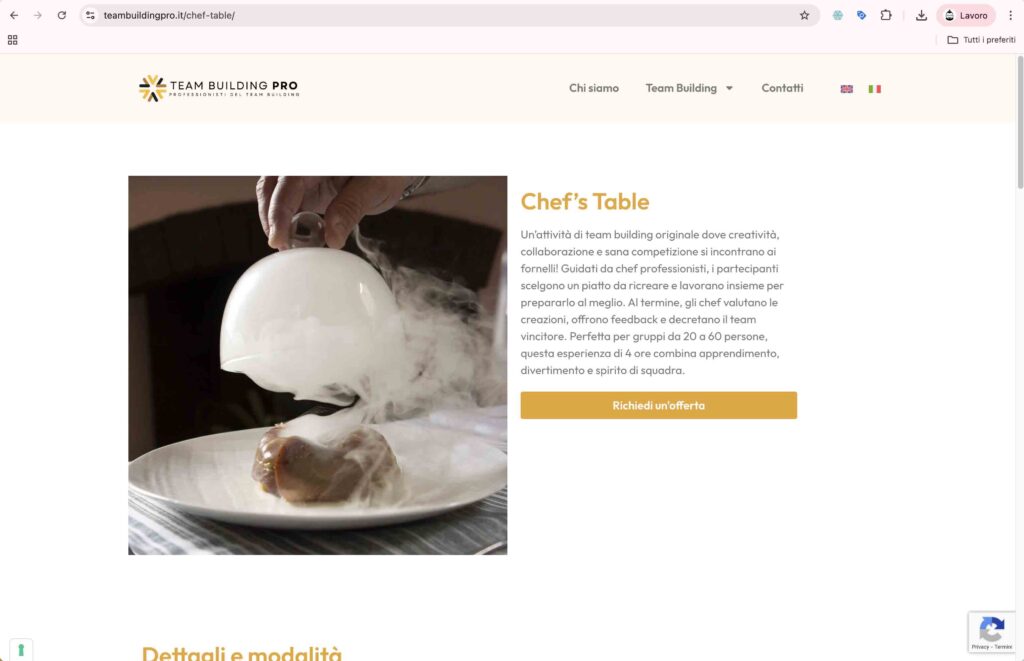Click the page vertical scrollbar
Image resolution: width=1024 pixels, height=661 pixels.
point(1019,123)
